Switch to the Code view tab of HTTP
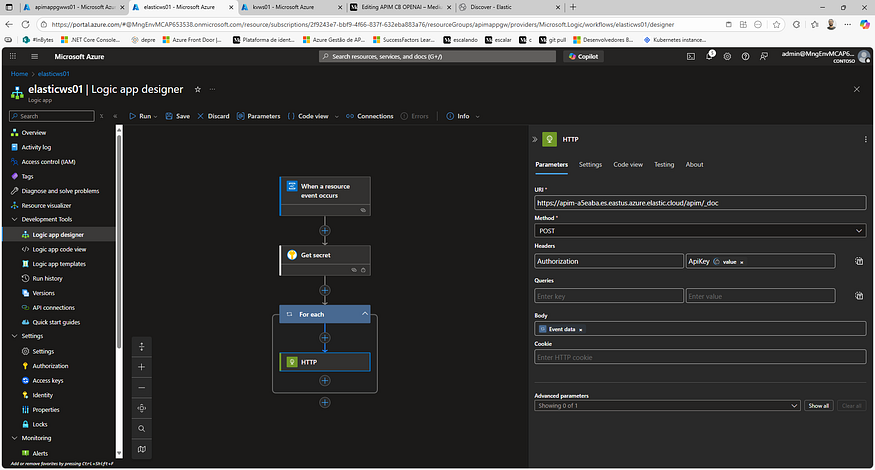The image size is (875, 470). point(628,165)
